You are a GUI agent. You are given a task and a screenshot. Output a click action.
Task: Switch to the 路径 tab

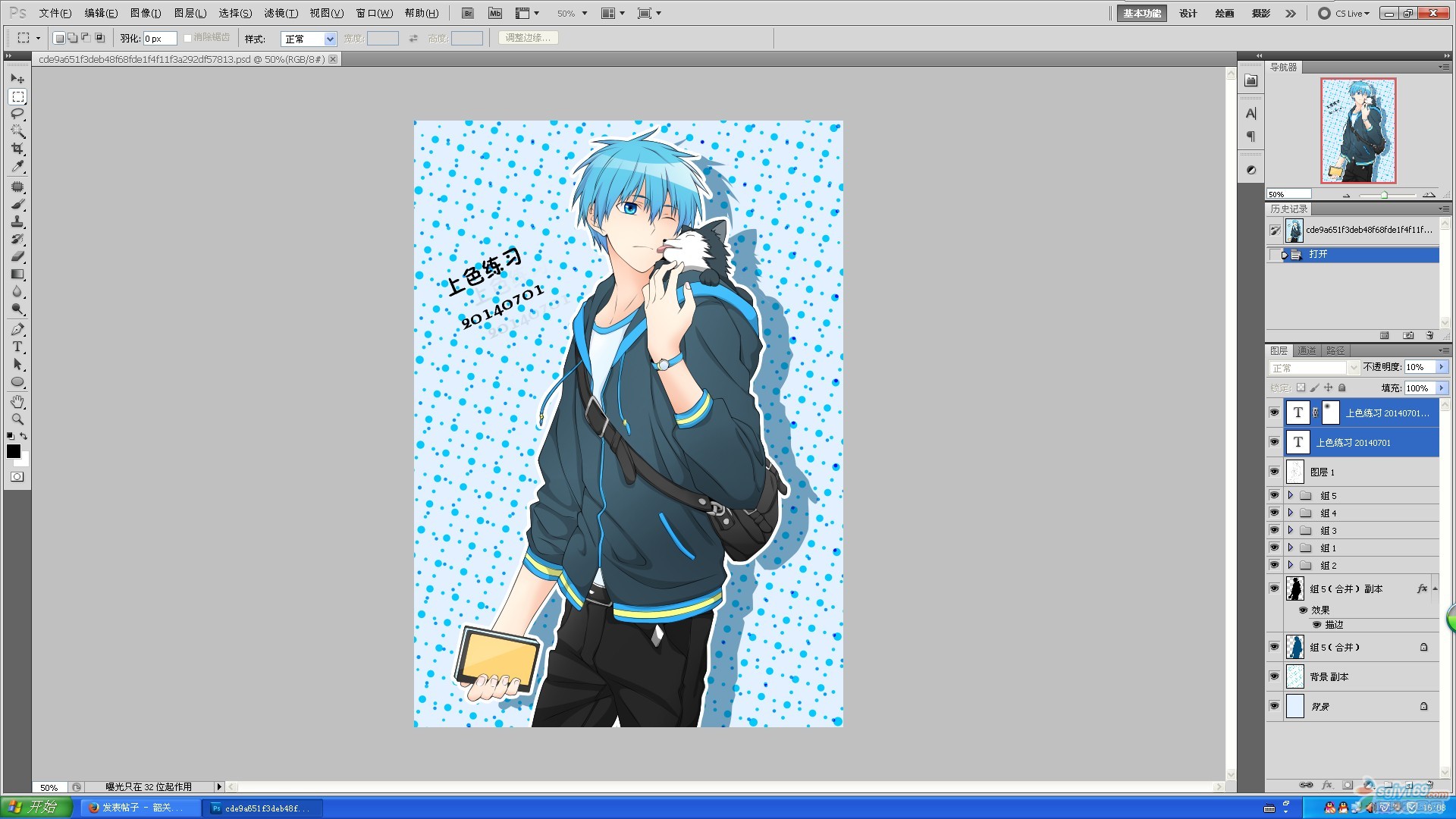(x=1335, y=351)
